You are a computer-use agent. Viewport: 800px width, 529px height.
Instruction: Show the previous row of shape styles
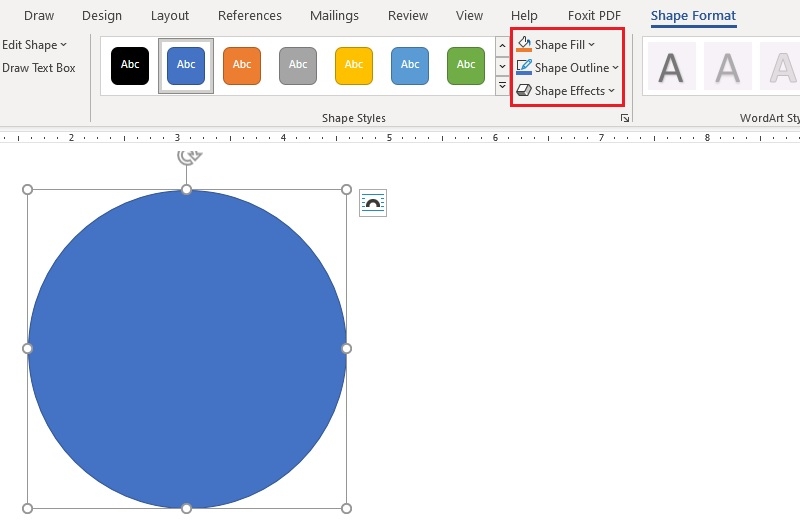502,46
